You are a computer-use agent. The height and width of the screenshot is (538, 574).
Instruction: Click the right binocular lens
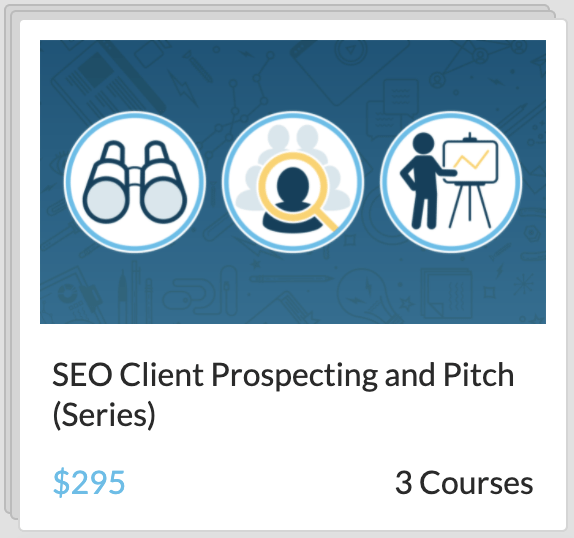[163, 200]
